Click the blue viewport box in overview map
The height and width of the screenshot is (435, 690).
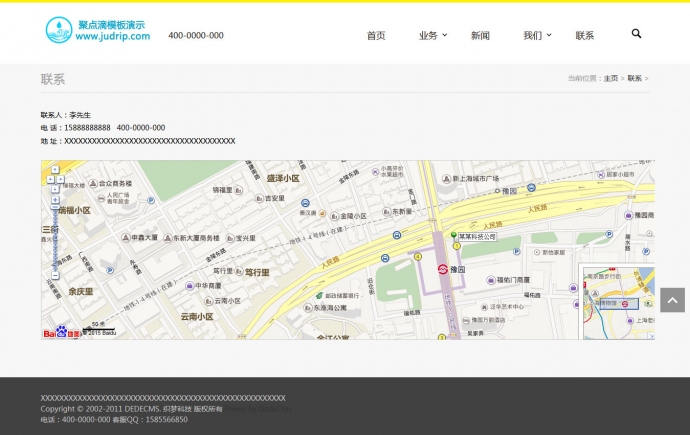point(620,303)
